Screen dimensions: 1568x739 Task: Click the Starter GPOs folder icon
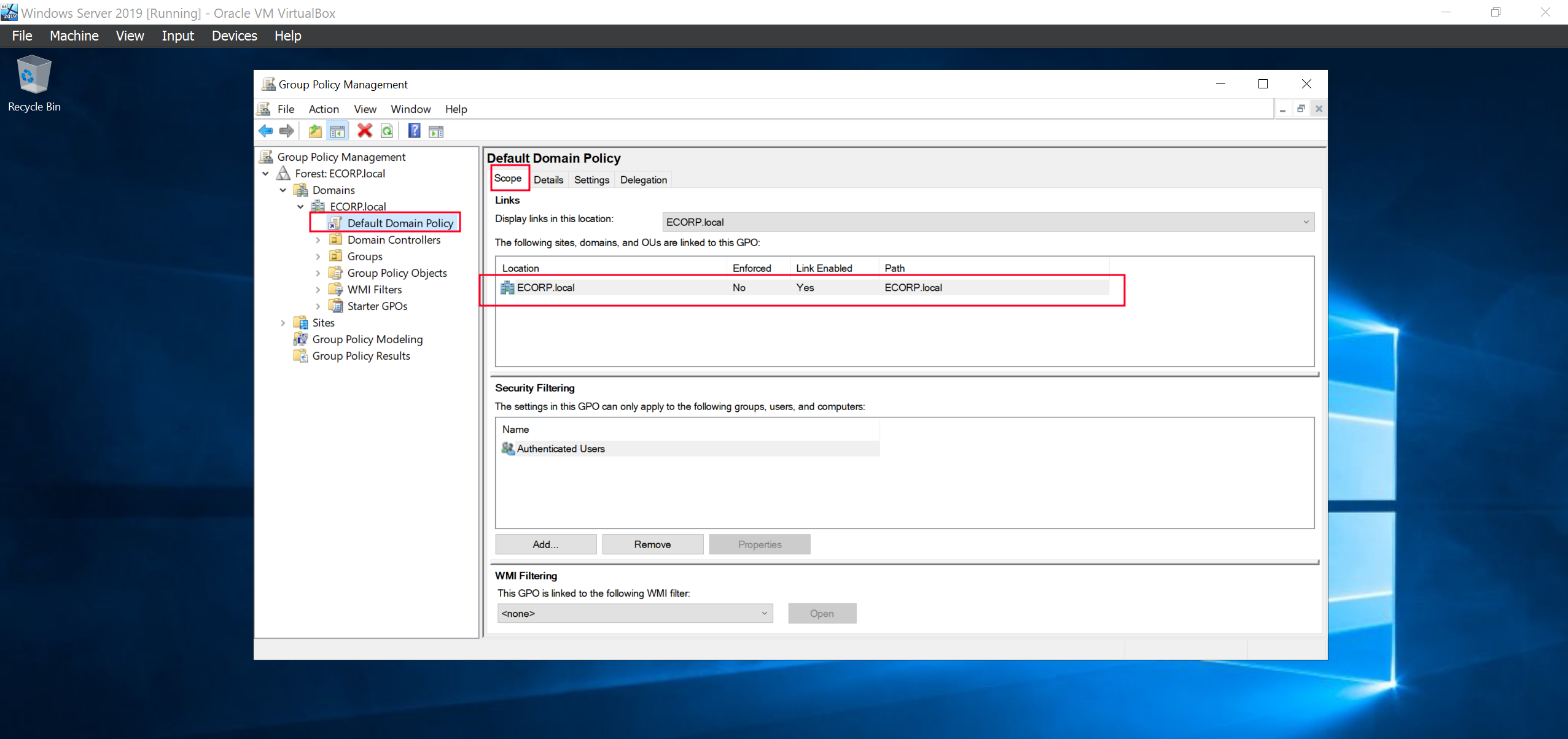[336, 306]
